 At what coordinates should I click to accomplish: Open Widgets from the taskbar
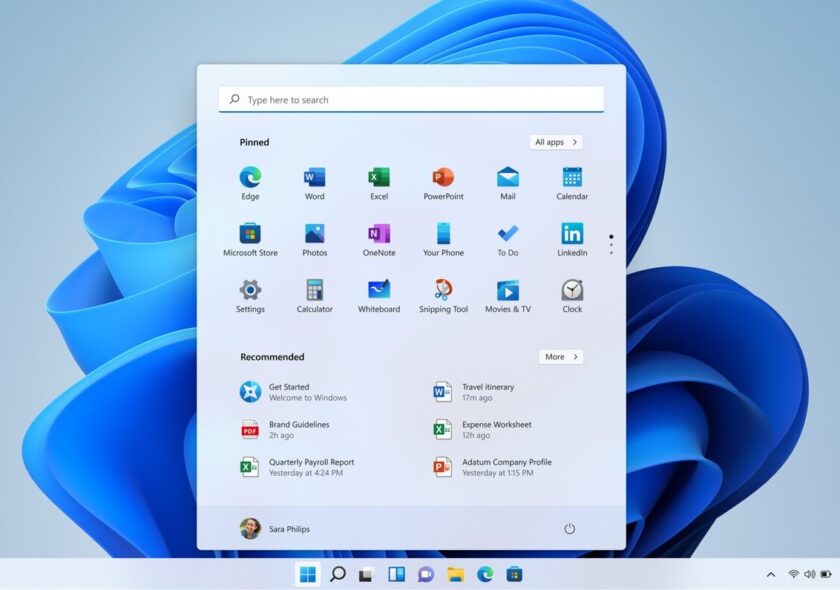[396, 574]
